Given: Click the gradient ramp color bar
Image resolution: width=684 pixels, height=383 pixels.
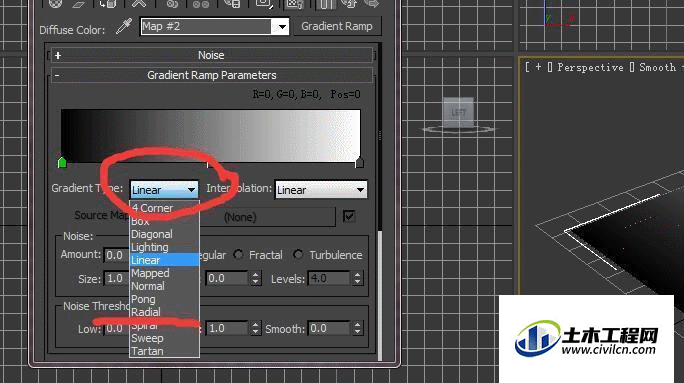Looking at the screenshot, I should [211, 135].
